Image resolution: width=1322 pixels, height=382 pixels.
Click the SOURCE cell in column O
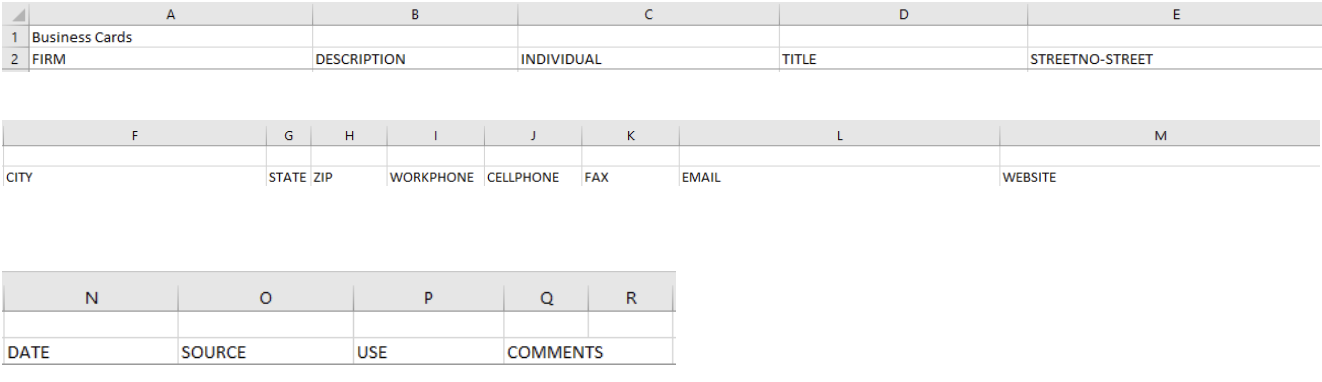[x=266, y=352]
